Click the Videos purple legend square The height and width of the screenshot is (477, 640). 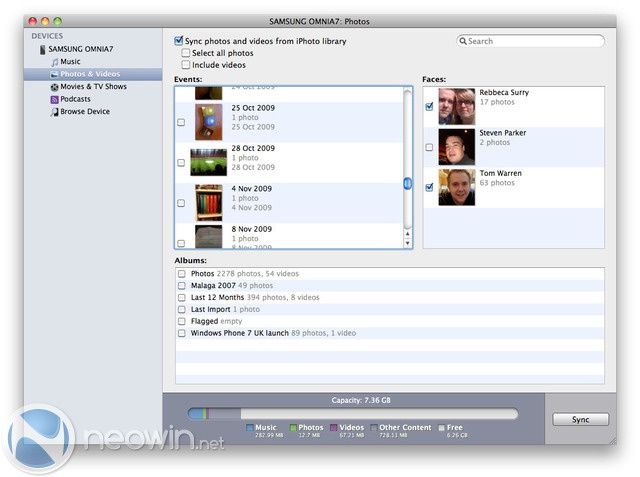[333, 428]
